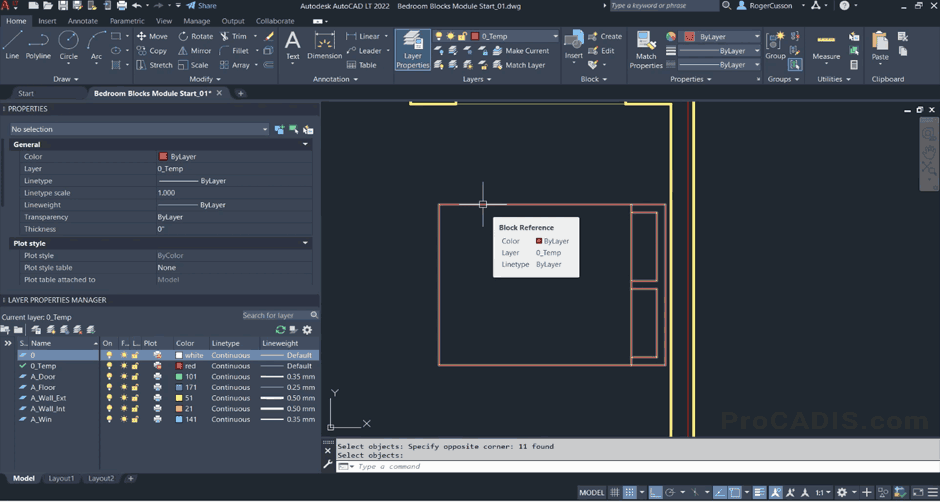Toggle On bulb for A_Floor layer
Viewport: 940px width, 502px height.
tap(109, 387)
